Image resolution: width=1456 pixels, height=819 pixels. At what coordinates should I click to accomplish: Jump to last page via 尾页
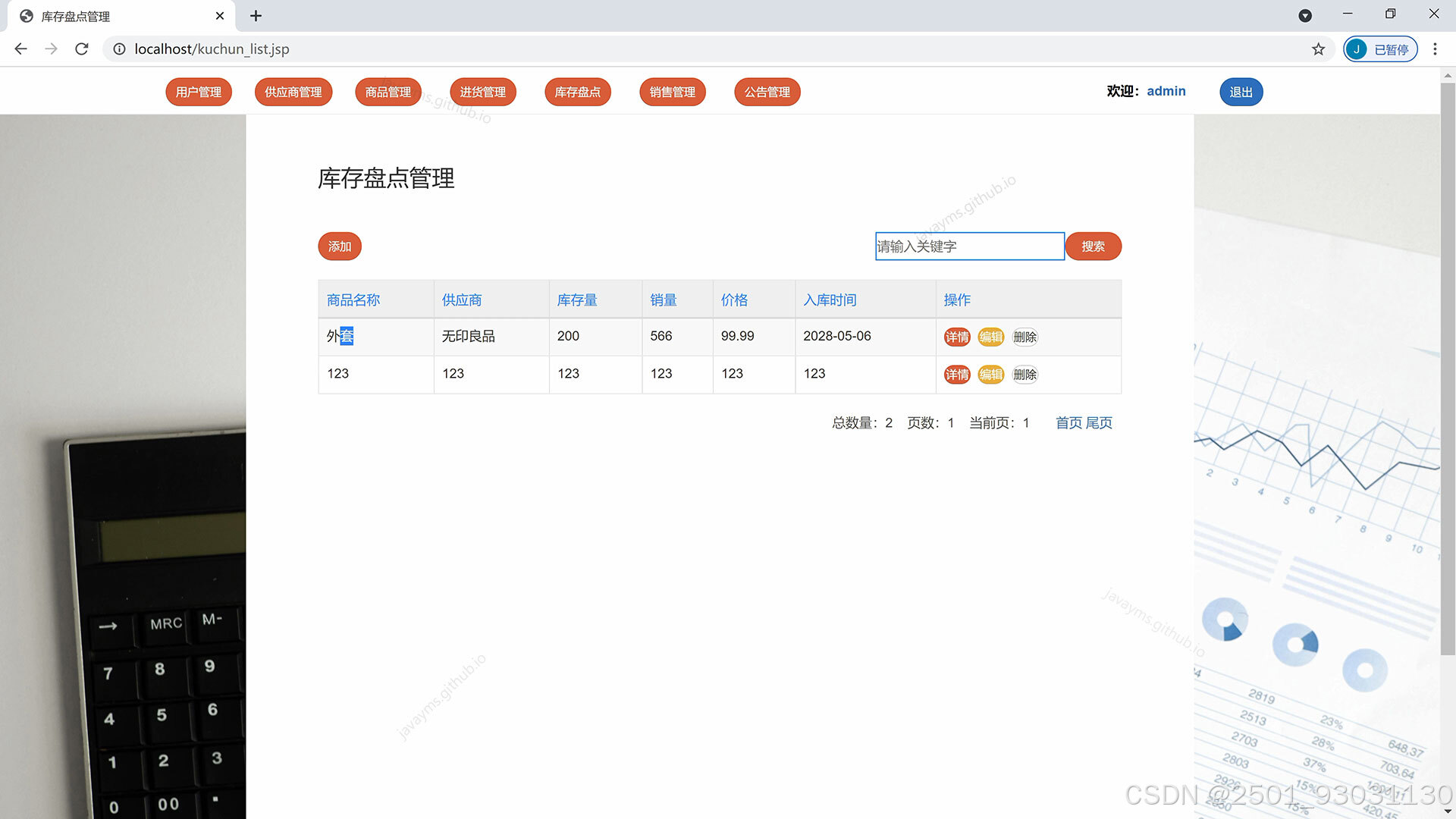[x=1100, y=423]
